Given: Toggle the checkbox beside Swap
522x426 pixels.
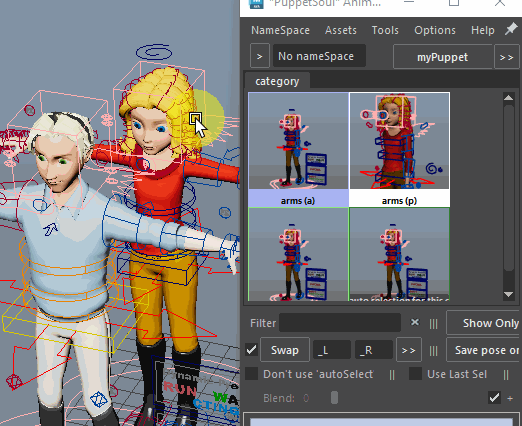Looking at the screenshot, I should pos(251,350).
